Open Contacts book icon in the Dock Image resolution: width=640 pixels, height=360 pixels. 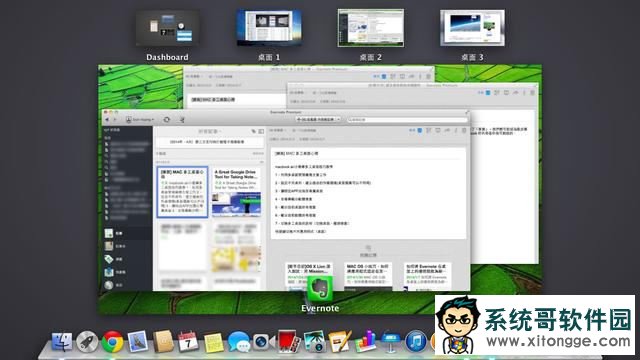tap(163, 341)
